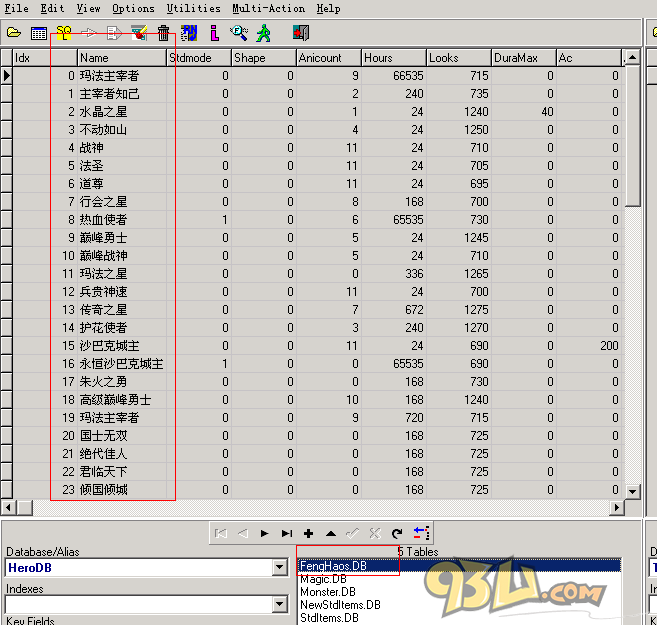The height and width of the screenshot is (625, 657).
Task: Click the horizontal scrollbar left arrow
Action: pos(8,508)
